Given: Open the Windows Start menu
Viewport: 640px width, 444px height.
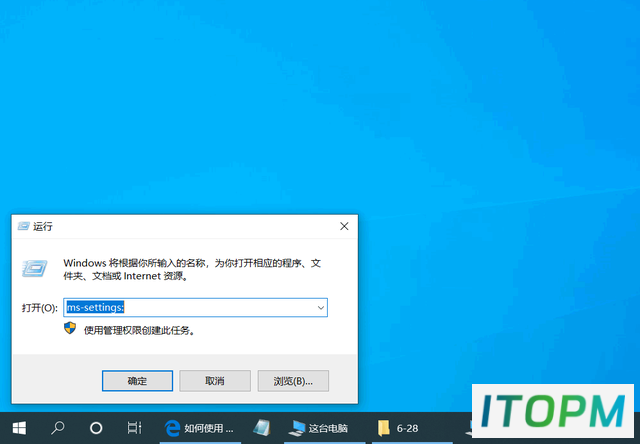Looking at the screenshot, I should point(19,428).
